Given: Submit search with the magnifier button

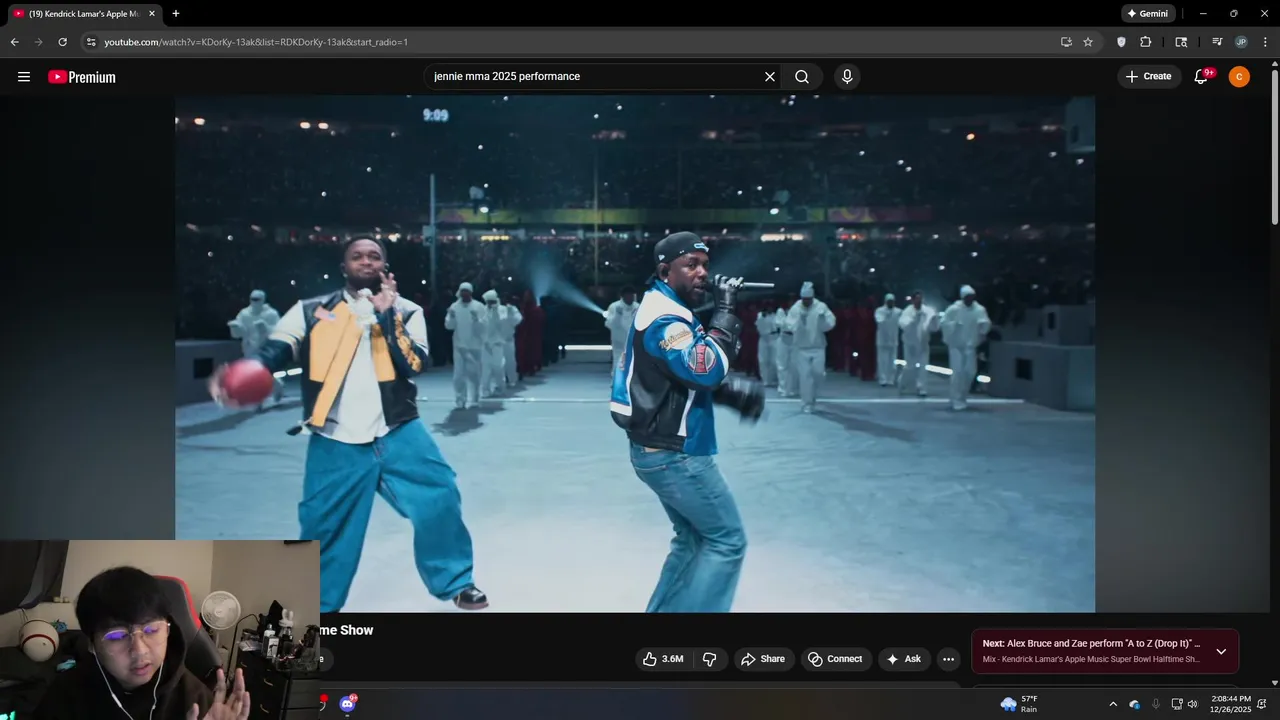Looking at the screenshot, I should (x=802, y=77).
